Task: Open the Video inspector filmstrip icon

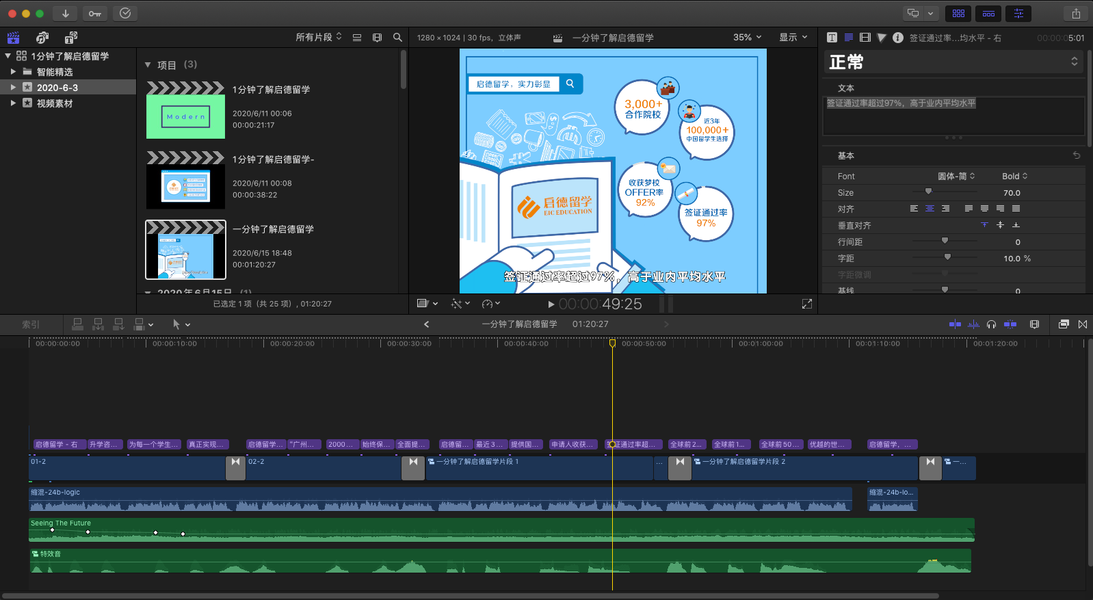Action: tap(865, 38)
